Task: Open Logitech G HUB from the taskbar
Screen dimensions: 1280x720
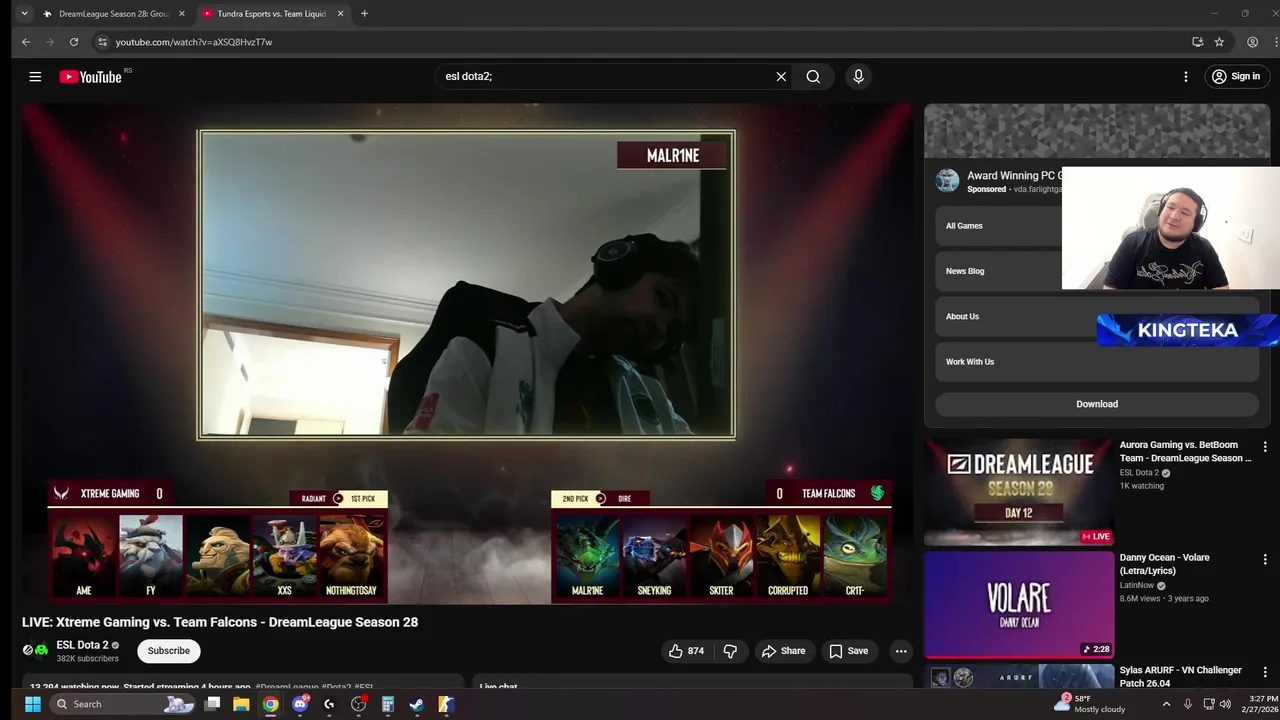Action: point(329,704)
